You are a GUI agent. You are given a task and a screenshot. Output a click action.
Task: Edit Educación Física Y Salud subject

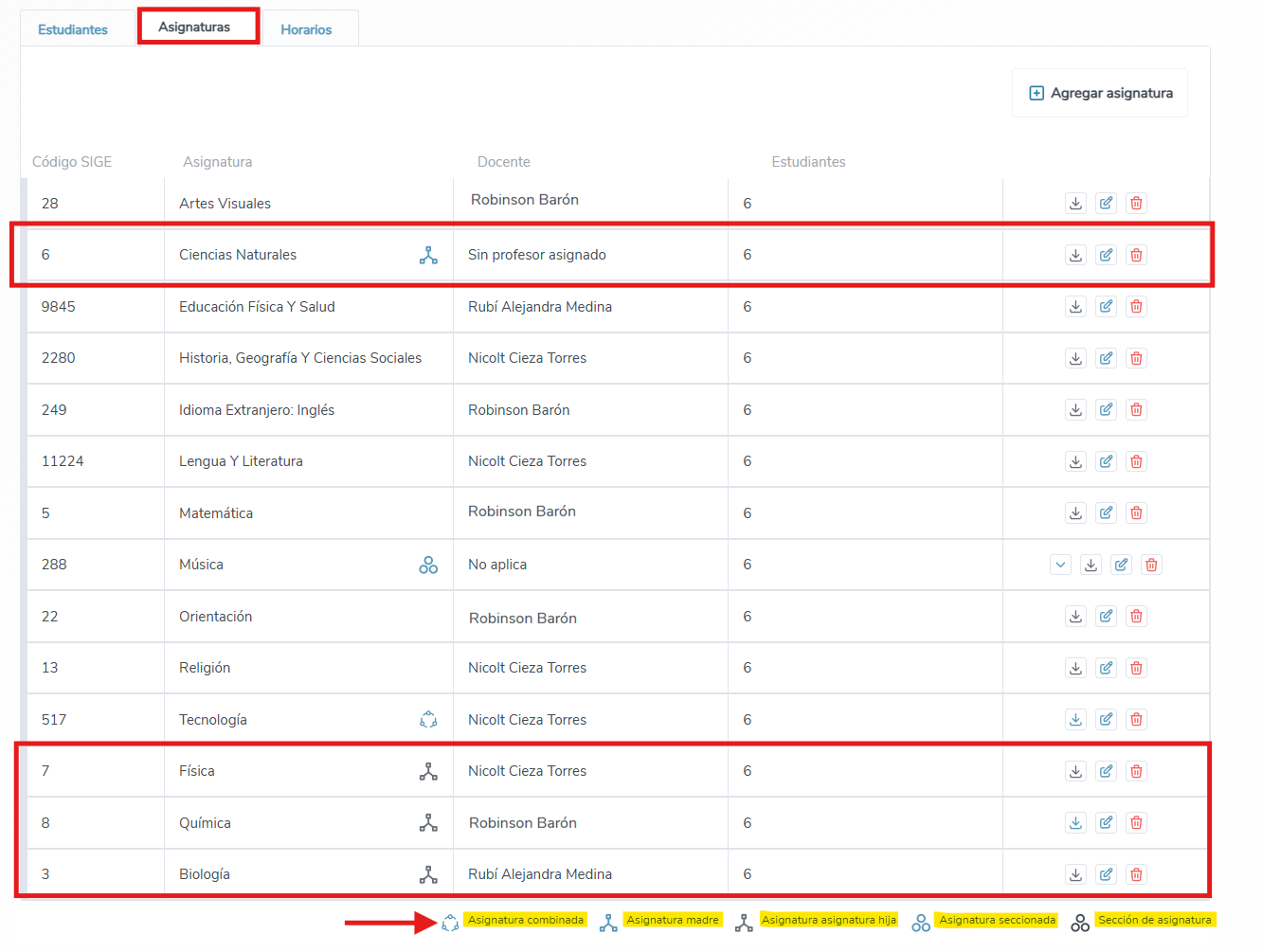(1106, 306)
